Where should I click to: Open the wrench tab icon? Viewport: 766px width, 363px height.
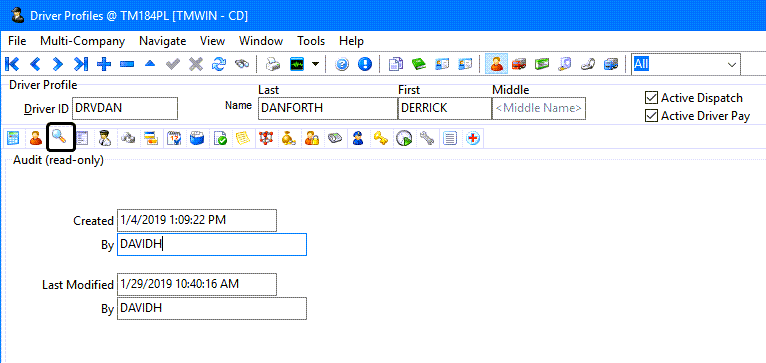426,139
